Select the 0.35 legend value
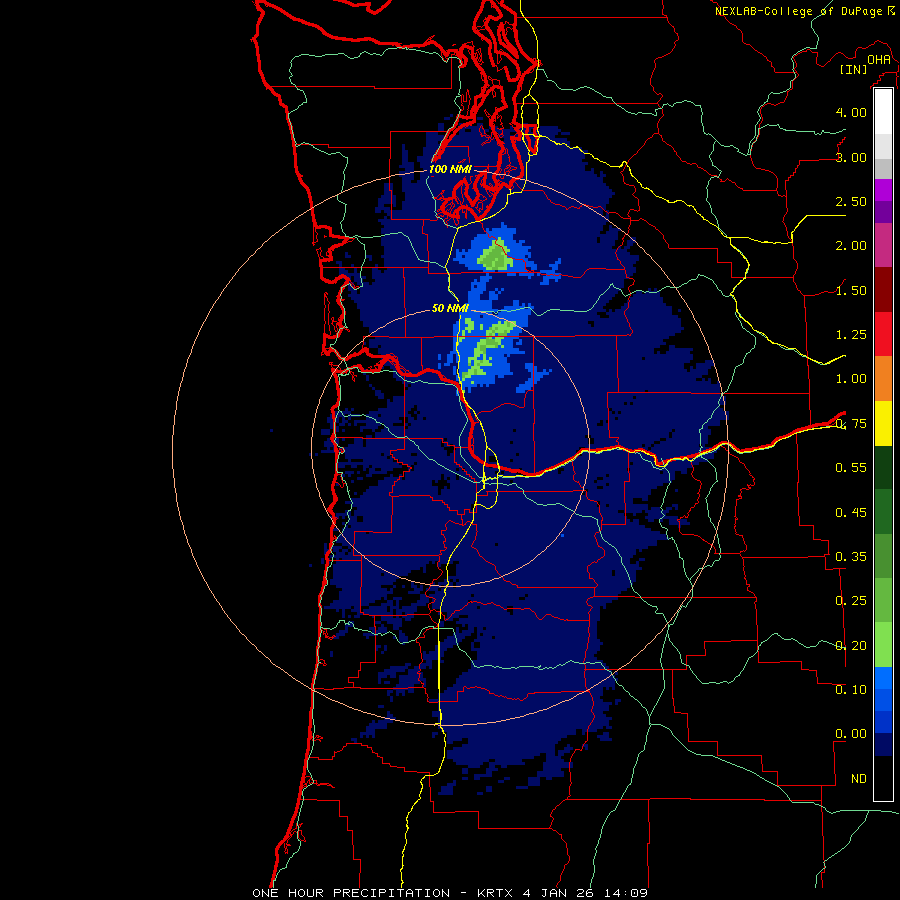 [x=851, y=557]
